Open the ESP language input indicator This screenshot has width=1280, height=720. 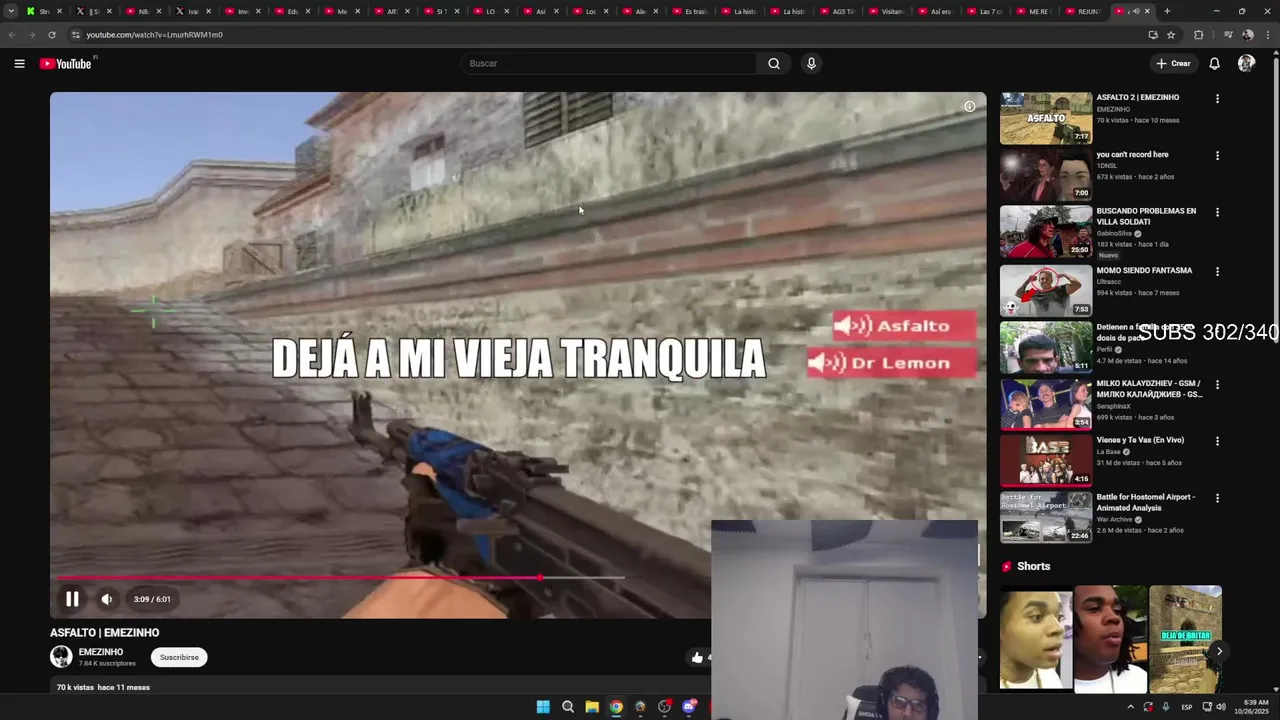coord(1187,707)
